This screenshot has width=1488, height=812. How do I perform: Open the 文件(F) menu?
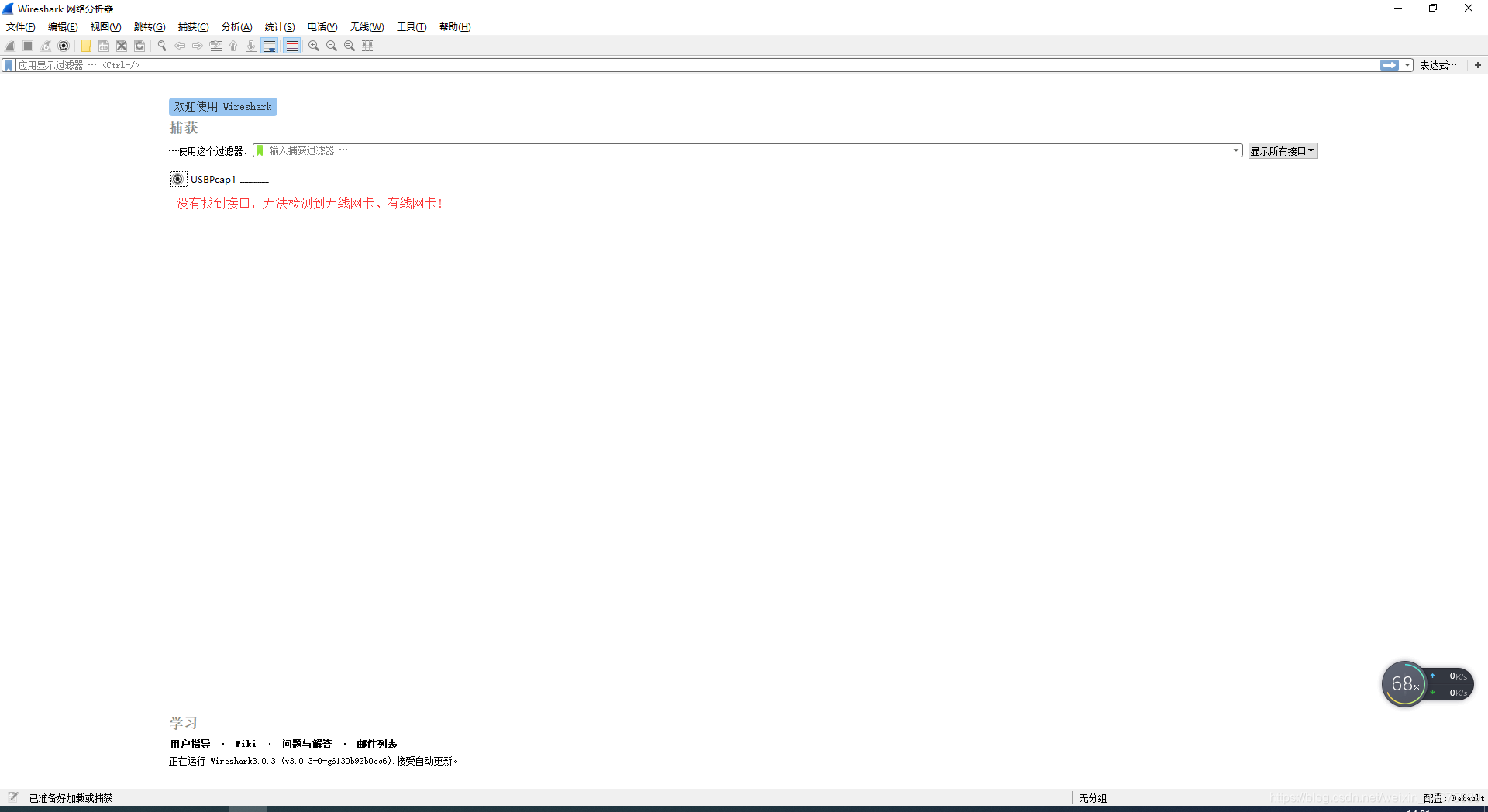pyautogui.click(x=21, y=27)
